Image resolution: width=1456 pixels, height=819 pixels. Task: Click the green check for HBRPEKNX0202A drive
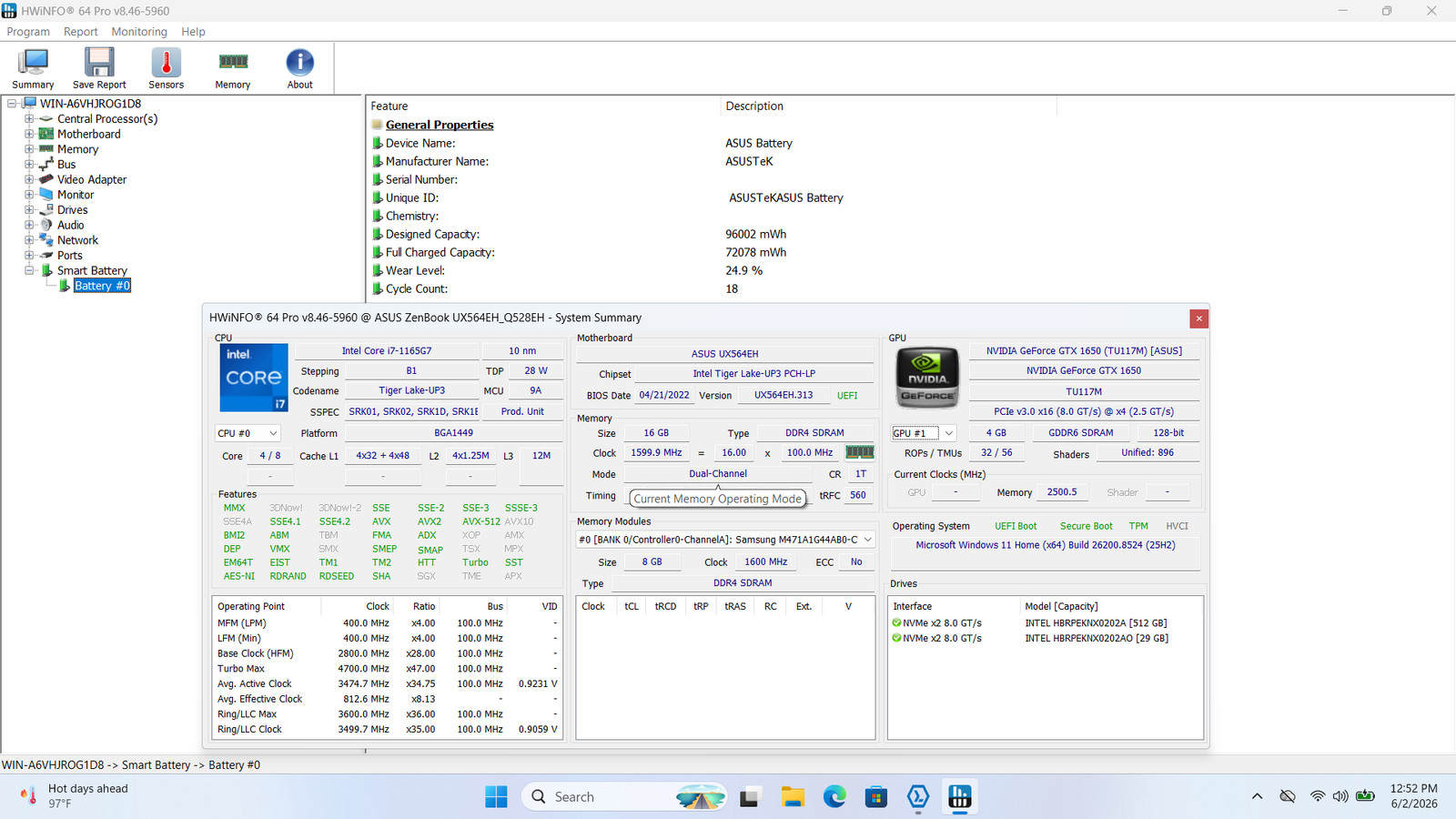896,623
